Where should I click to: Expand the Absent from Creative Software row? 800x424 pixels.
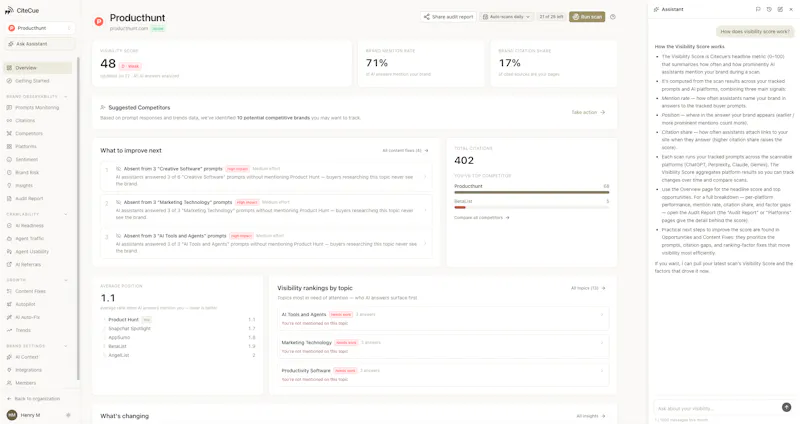266,176
